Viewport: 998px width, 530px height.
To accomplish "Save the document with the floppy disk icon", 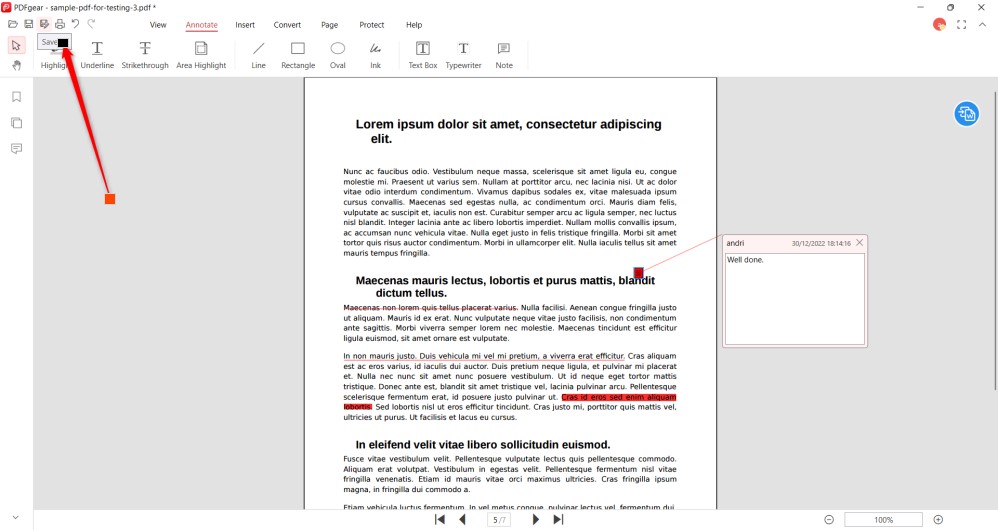I will [x=29, y=24].
